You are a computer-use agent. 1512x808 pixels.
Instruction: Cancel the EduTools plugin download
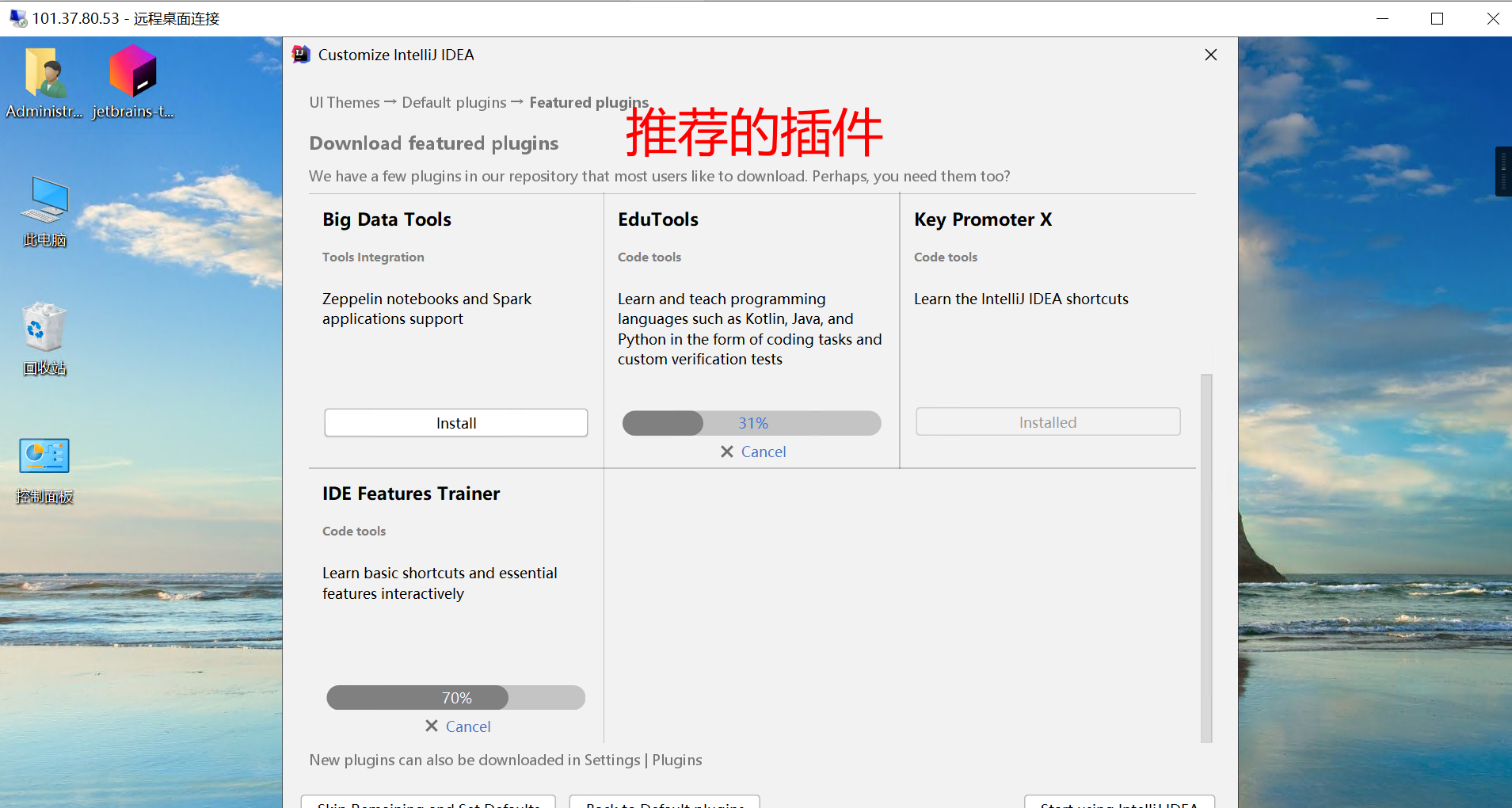pos(753,452)
